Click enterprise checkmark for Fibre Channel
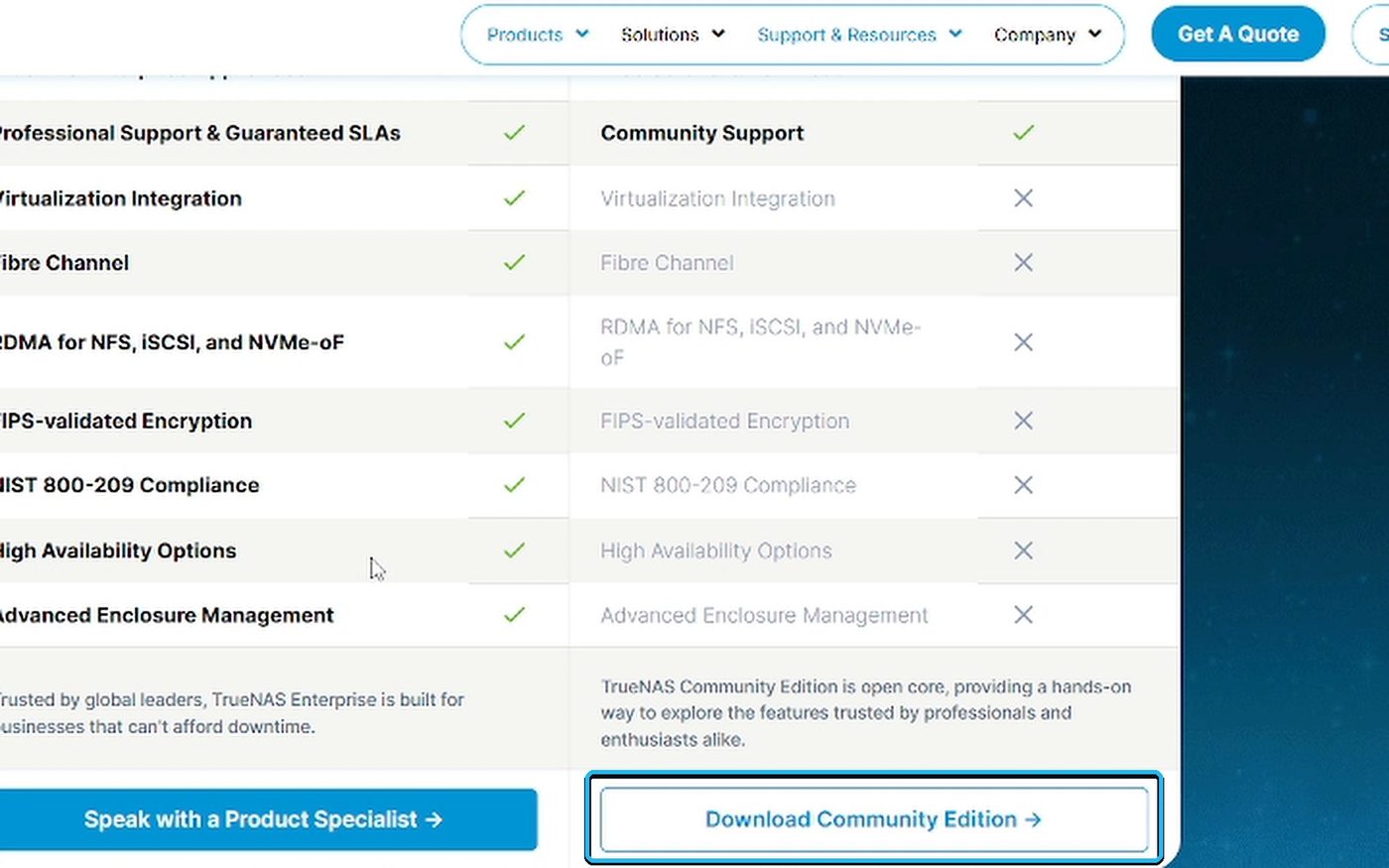The height and width of the screenshot is (868, 1389). [x=514, y=263]
